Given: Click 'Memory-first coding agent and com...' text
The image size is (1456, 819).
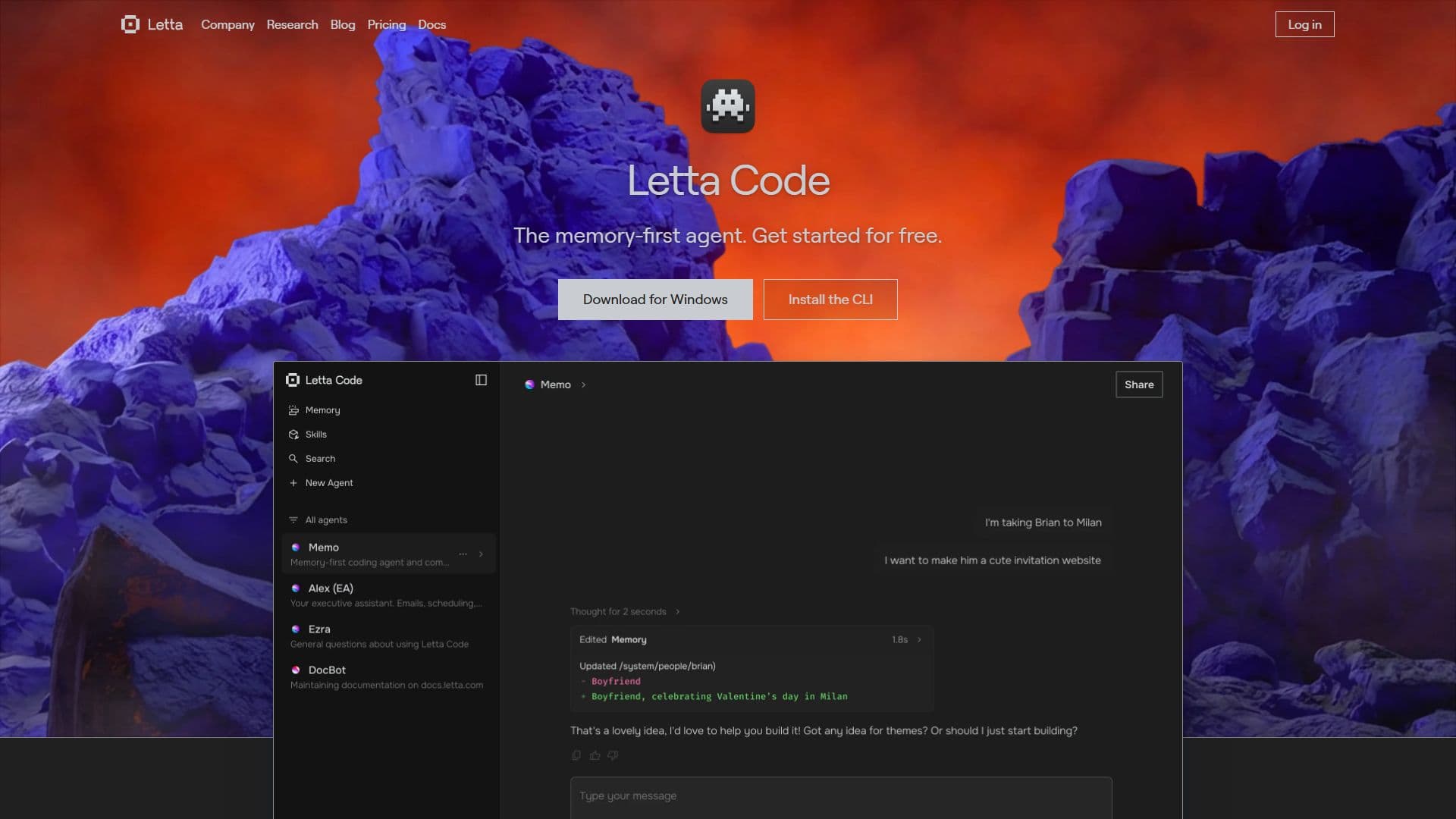Looking at the screenshot, I should point(369,563).
